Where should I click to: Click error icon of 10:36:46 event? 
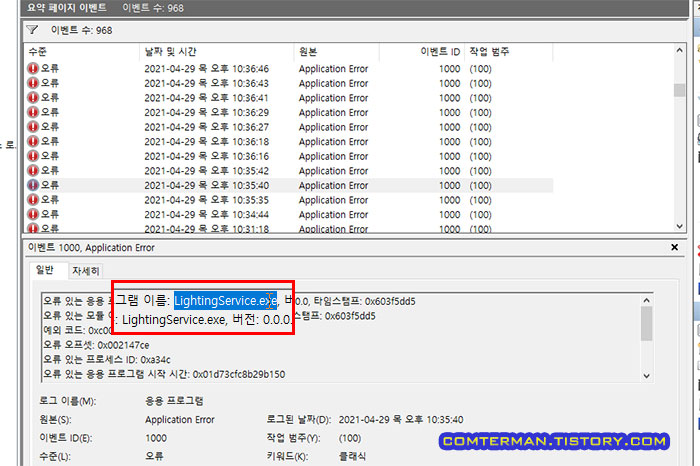pos(33,68)
